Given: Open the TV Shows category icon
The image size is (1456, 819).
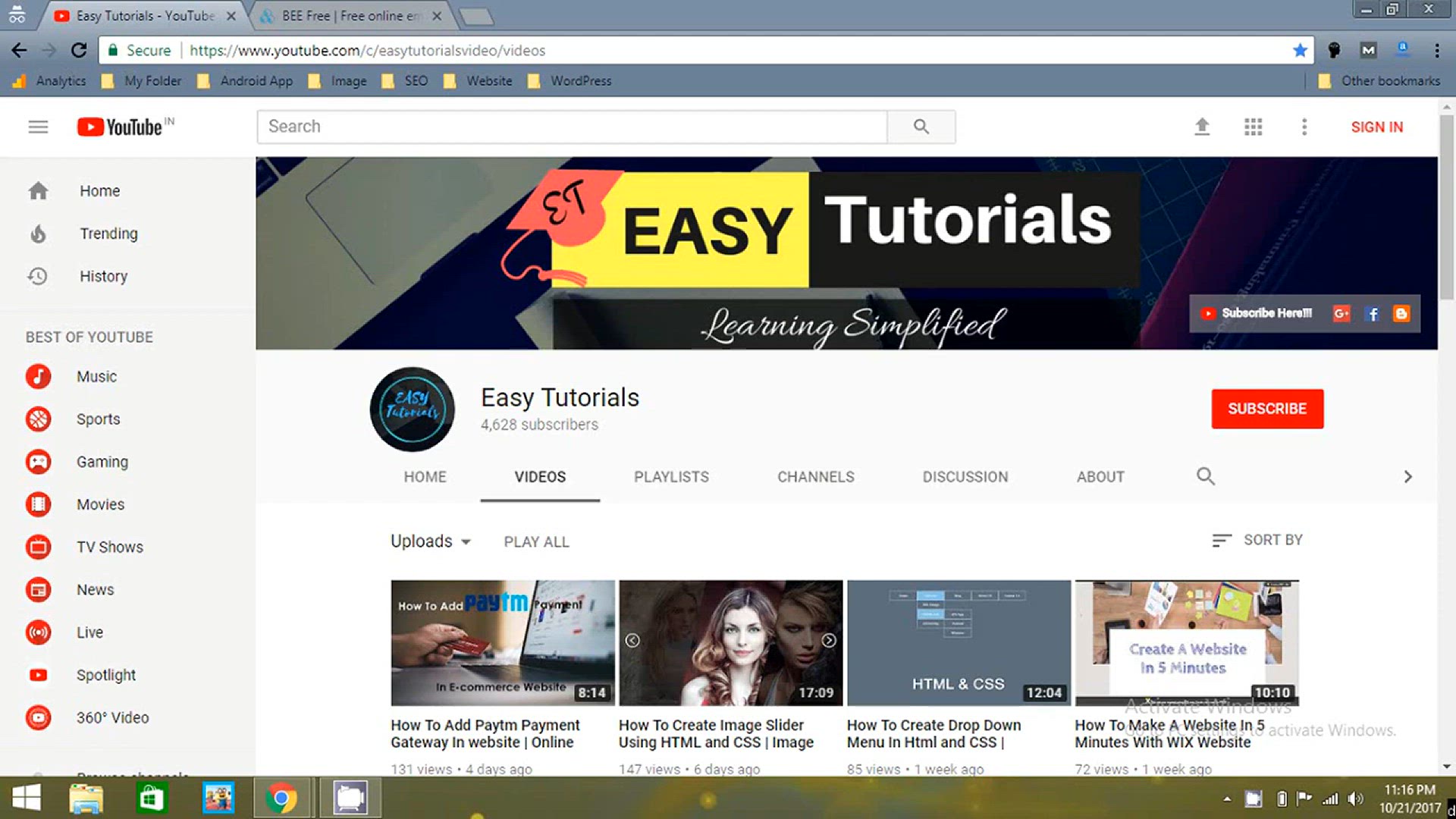Looking at the screenshot, I should (38, 547).
